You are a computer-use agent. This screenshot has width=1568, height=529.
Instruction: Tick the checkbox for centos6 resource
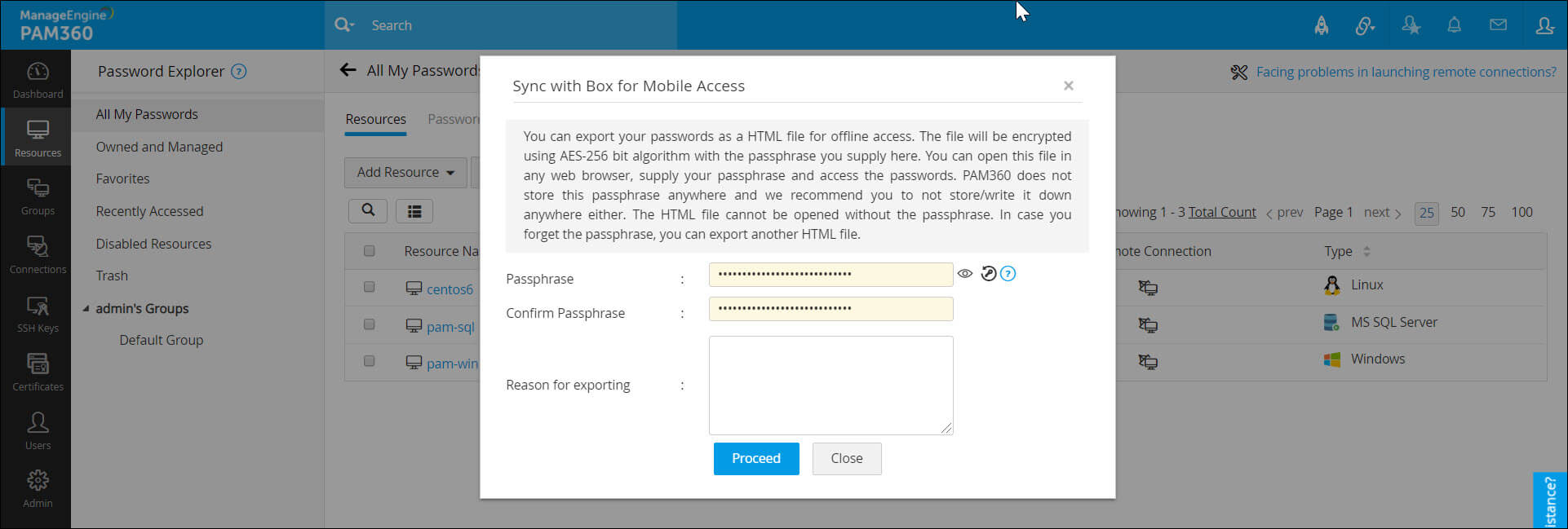370,287
